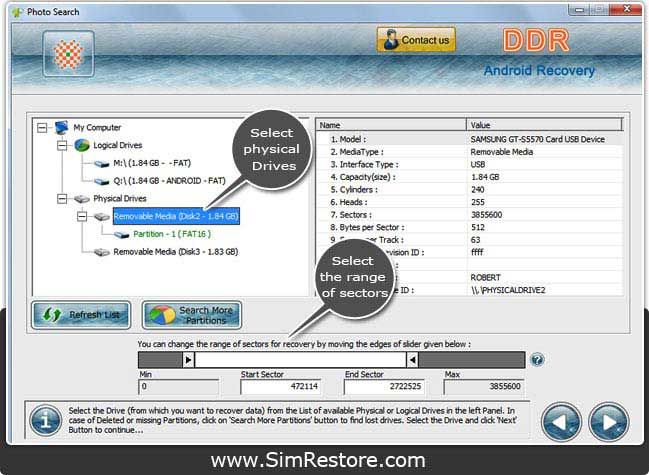Collapse the My Computer tree node
Viewport: 649px width, 475px height.
(42, 127)
